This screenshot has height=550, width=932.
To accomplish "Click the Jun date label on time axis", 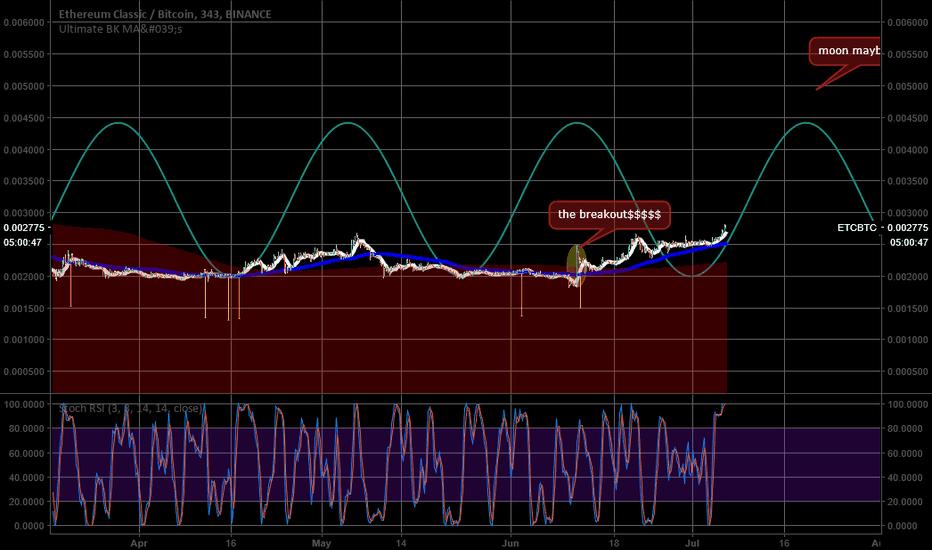I will coord(511,543).
